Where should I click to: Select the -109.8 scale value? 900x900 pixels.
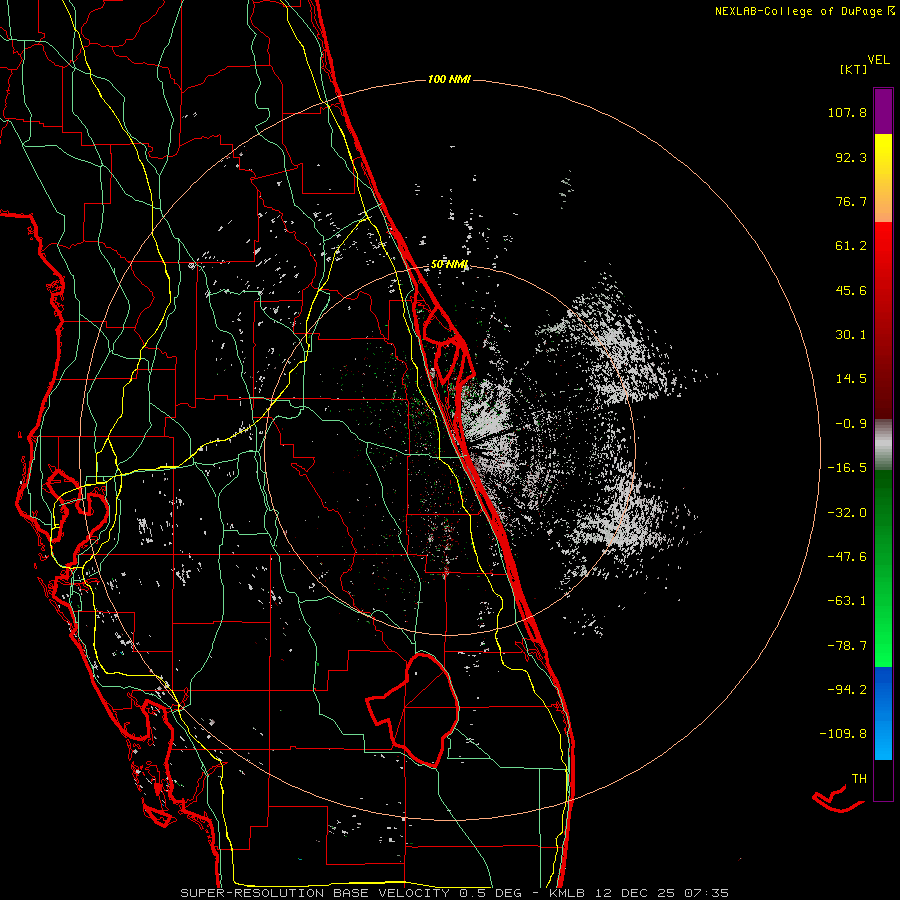coord(843,734)
